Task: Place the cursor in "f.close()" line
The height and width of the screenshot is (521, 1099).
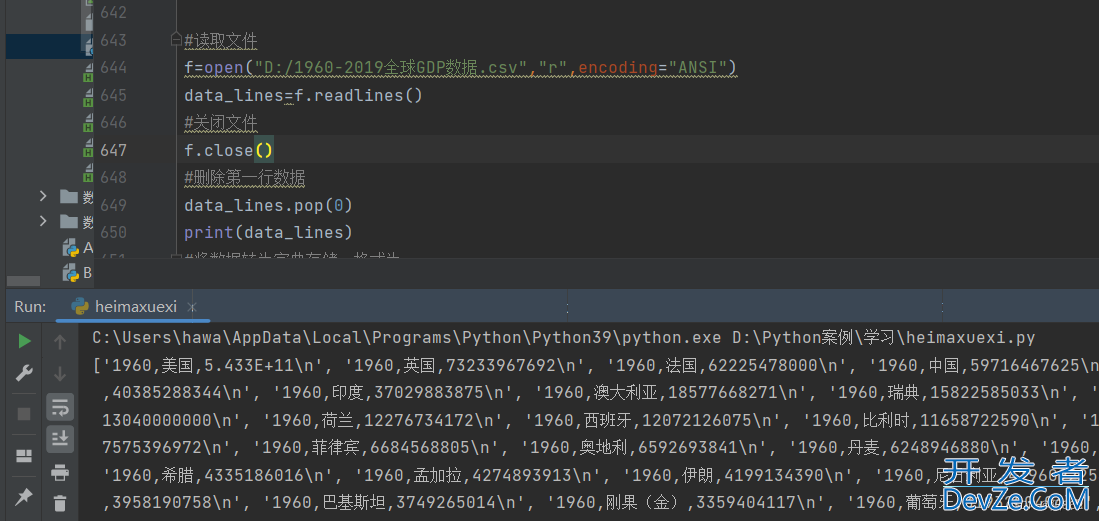Action: pos(228,150)
